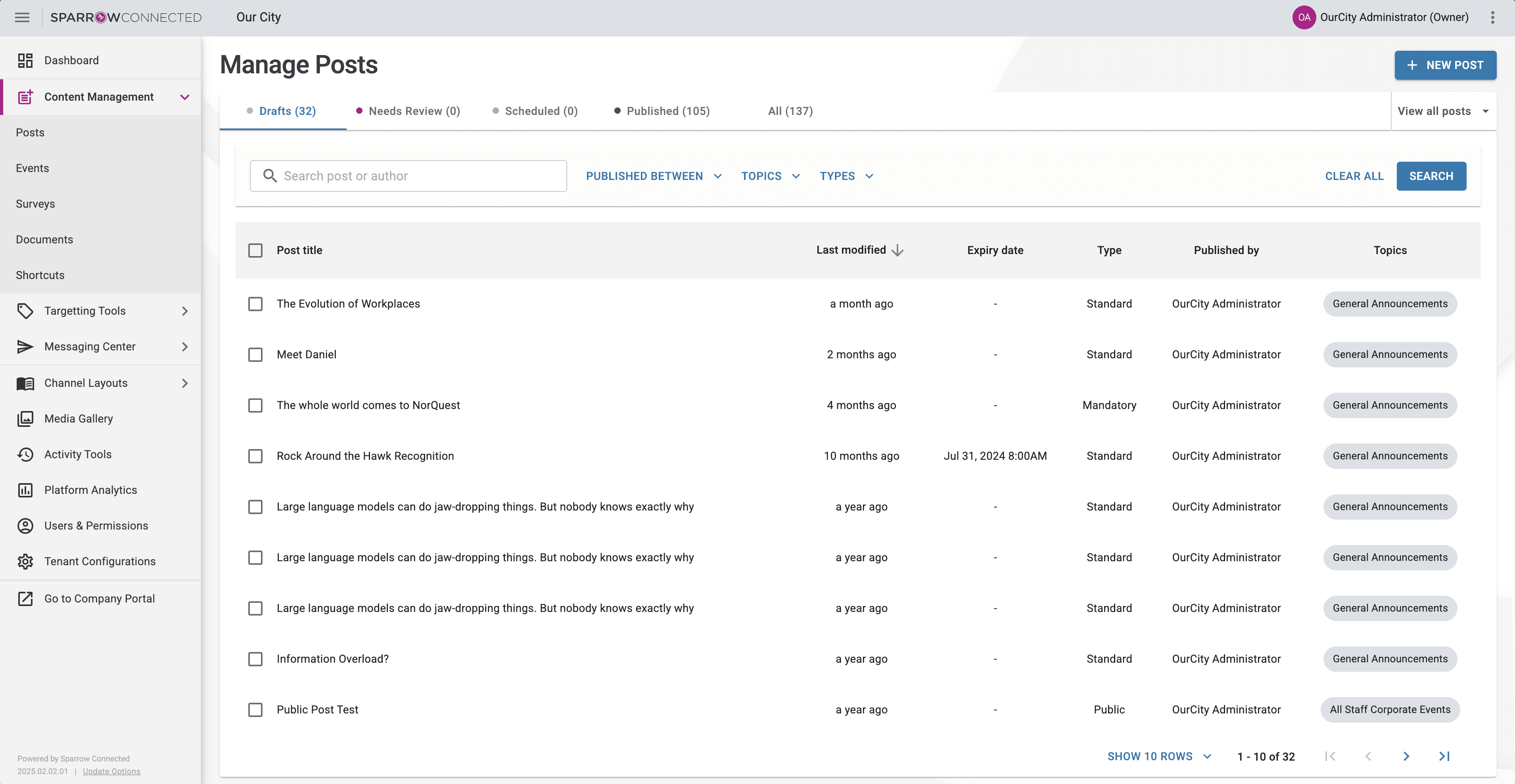The height and width of the screenshot is (784, 1515).
Task: Click the Sparrow Connected logo
Action: pyautogui.click(x=126, y=17)
